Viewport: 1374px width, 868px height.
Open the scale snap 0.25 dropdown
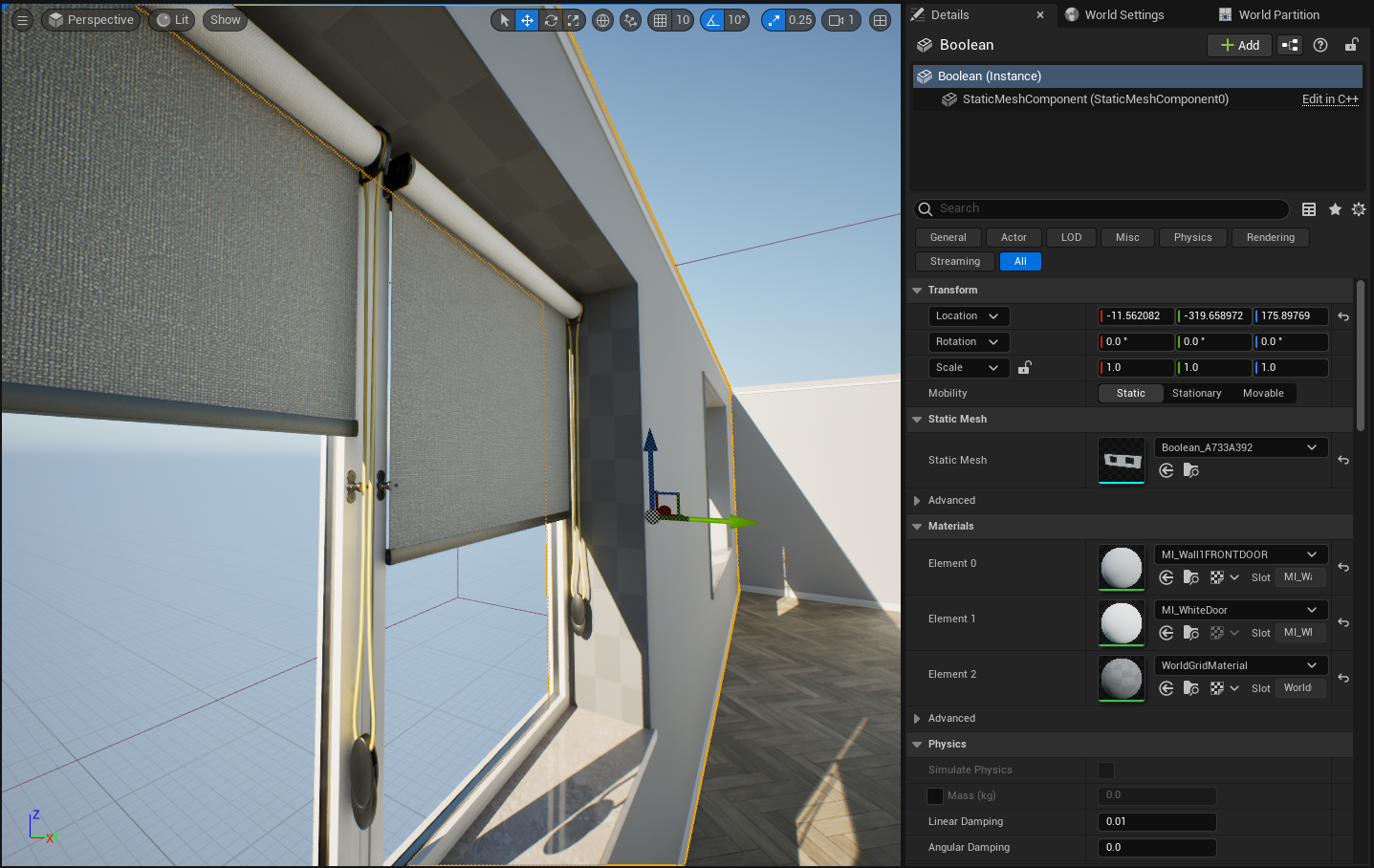[800, 20]
